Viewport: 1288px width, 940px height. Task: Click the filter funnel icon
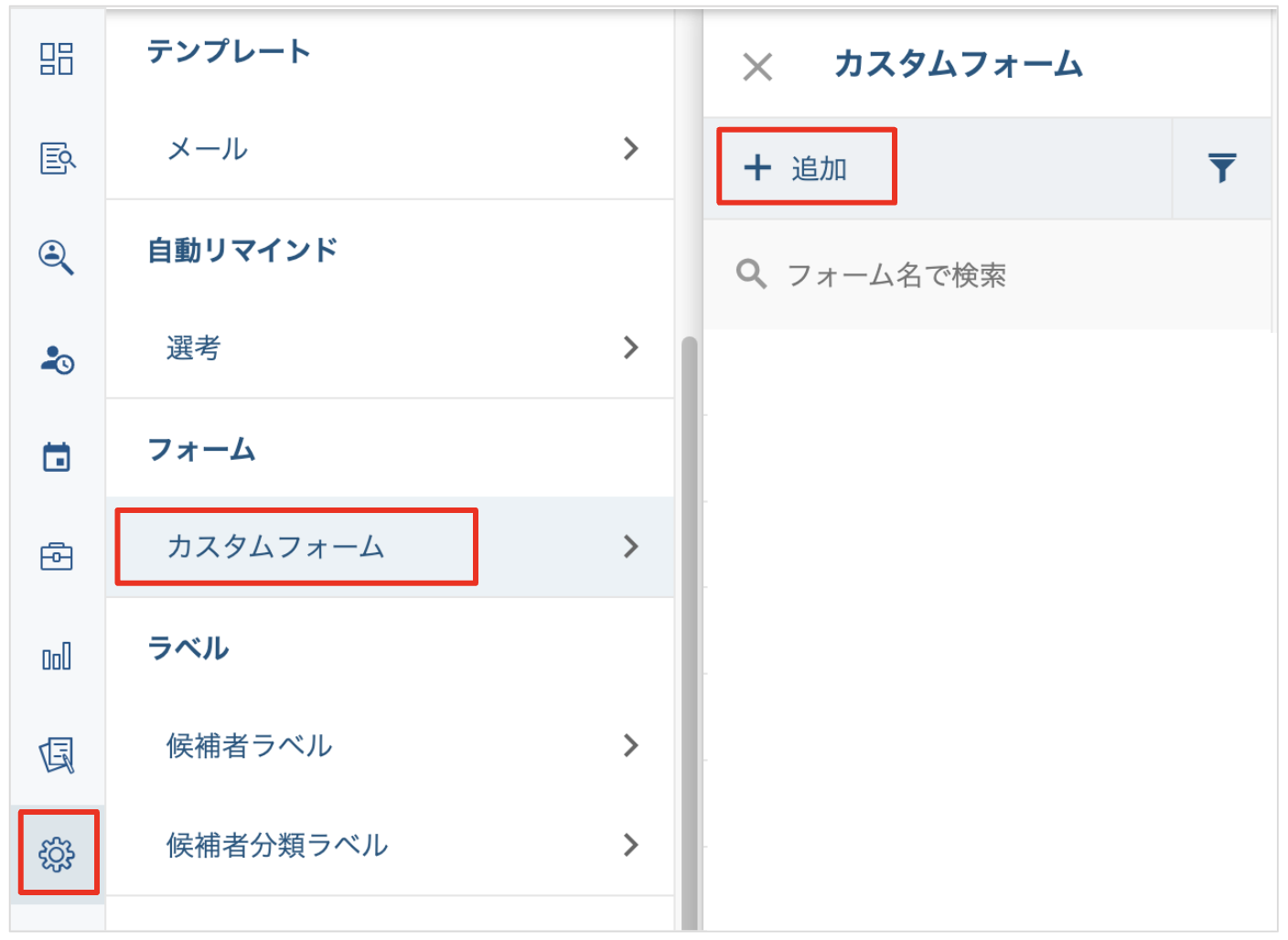point(1221,168)
